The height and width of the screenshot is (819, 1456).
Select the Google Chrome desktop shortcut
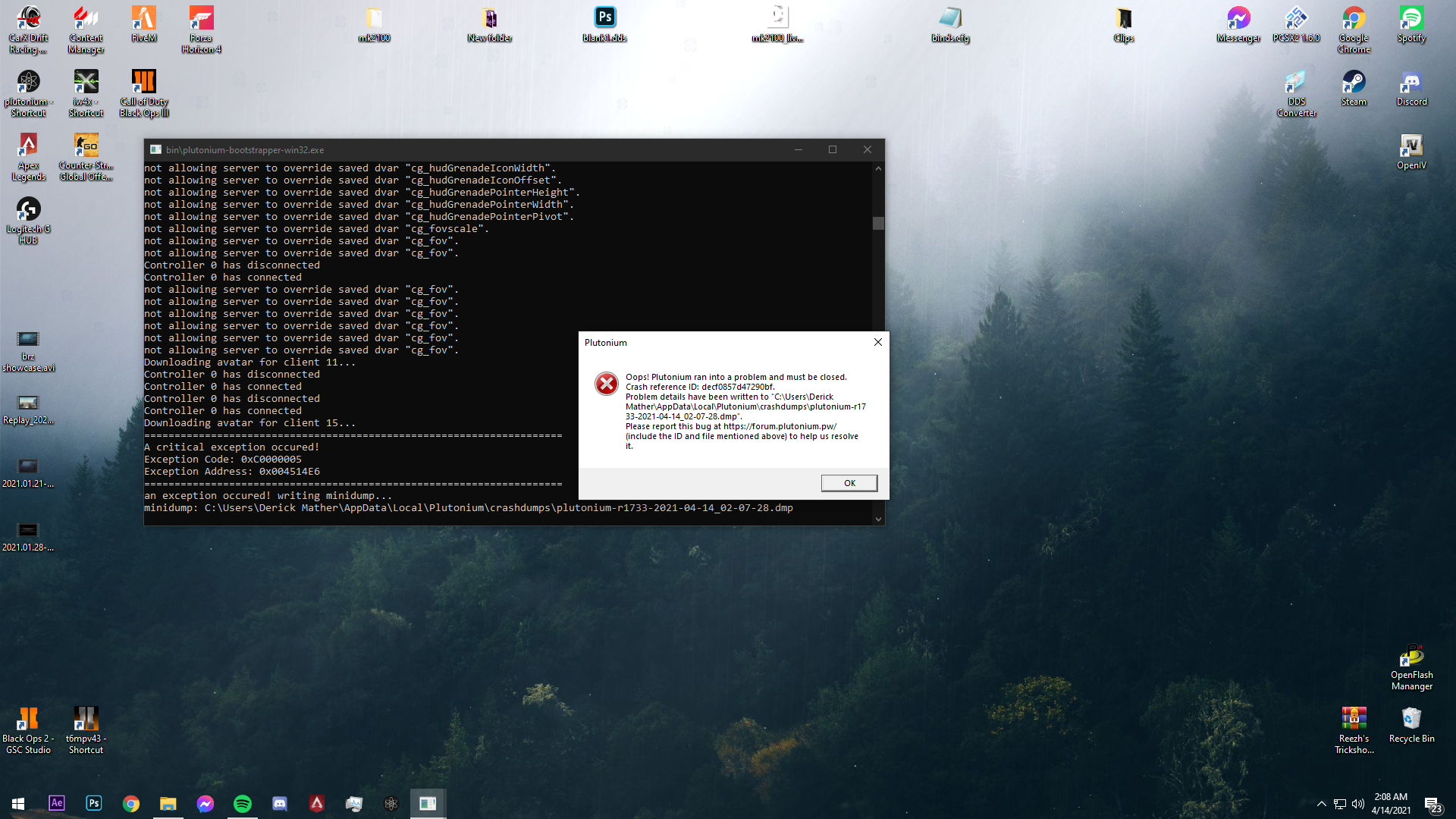click(x=1354, y=30)
